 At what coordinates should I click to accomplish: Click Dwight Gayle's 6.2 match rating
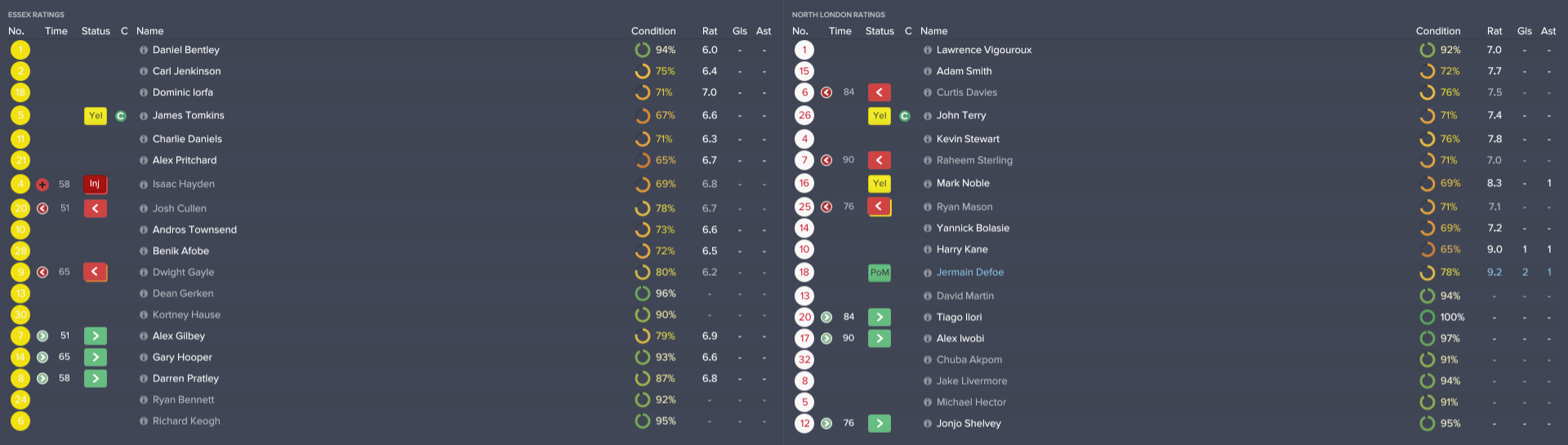(710, 272)
